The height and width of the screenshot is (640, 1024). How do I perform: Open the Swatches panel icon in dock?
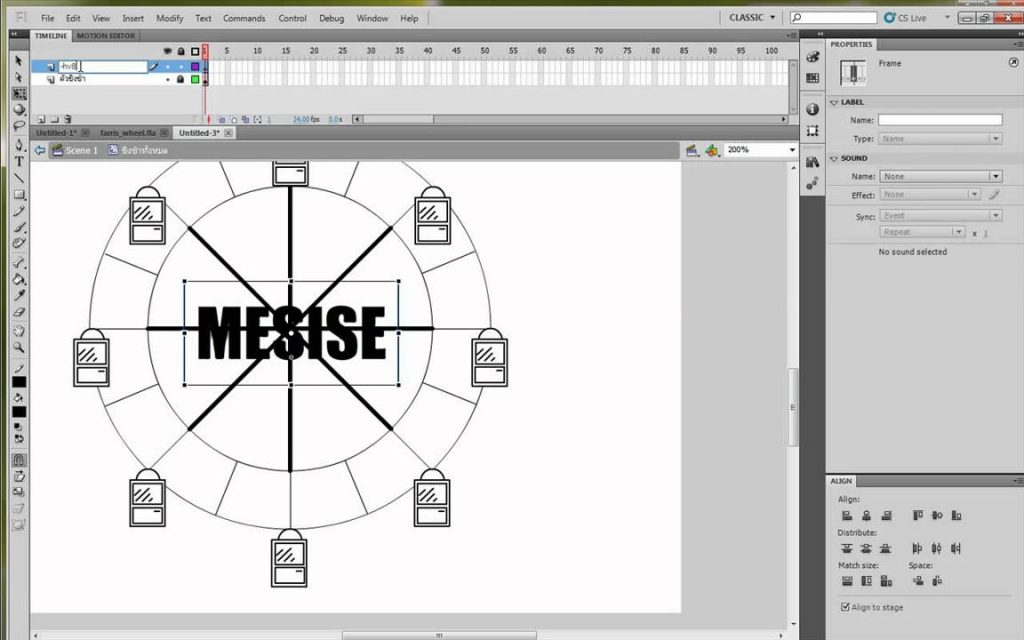click(812, 78)
